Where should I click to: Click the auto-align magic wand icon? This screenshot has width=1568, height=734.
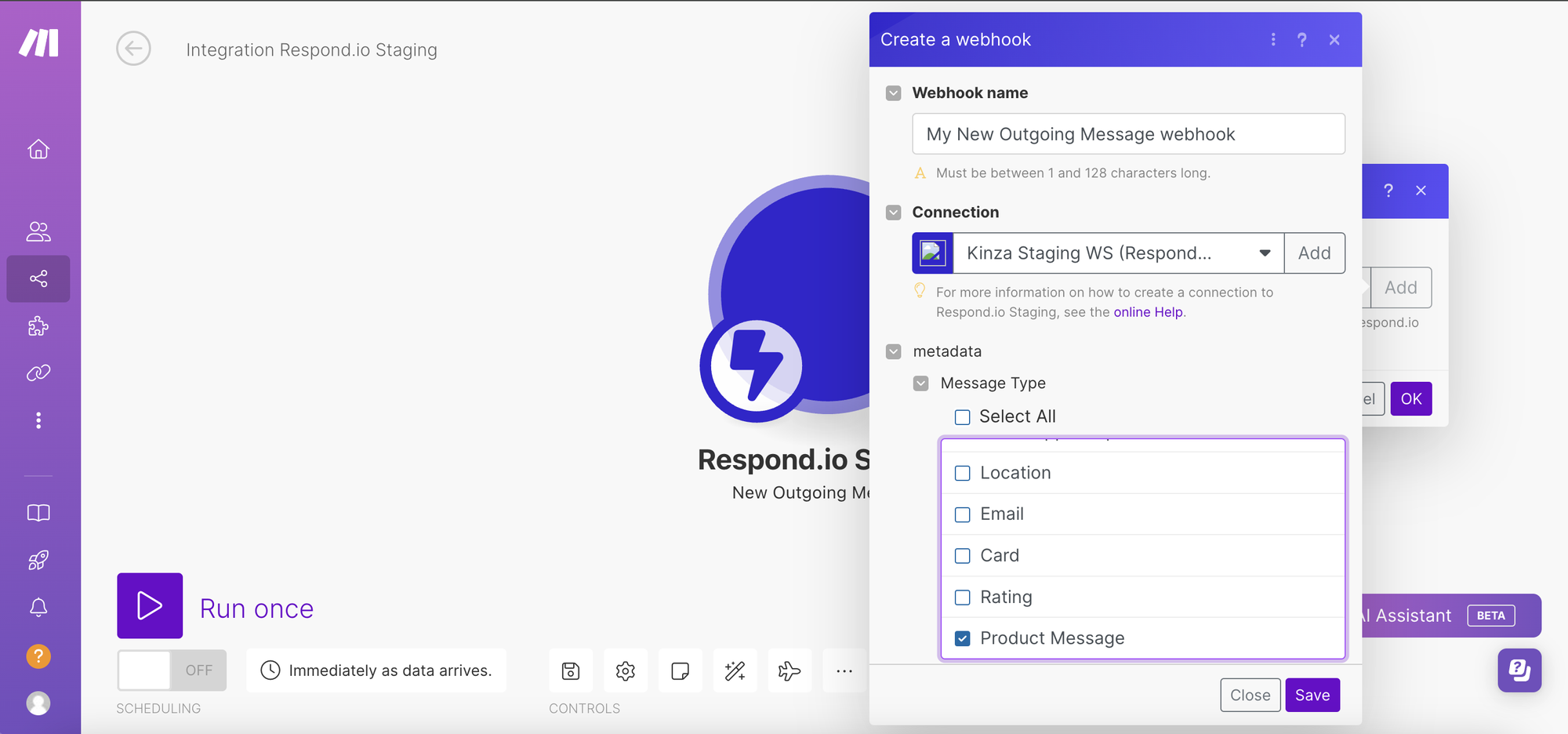pos(735,670)
